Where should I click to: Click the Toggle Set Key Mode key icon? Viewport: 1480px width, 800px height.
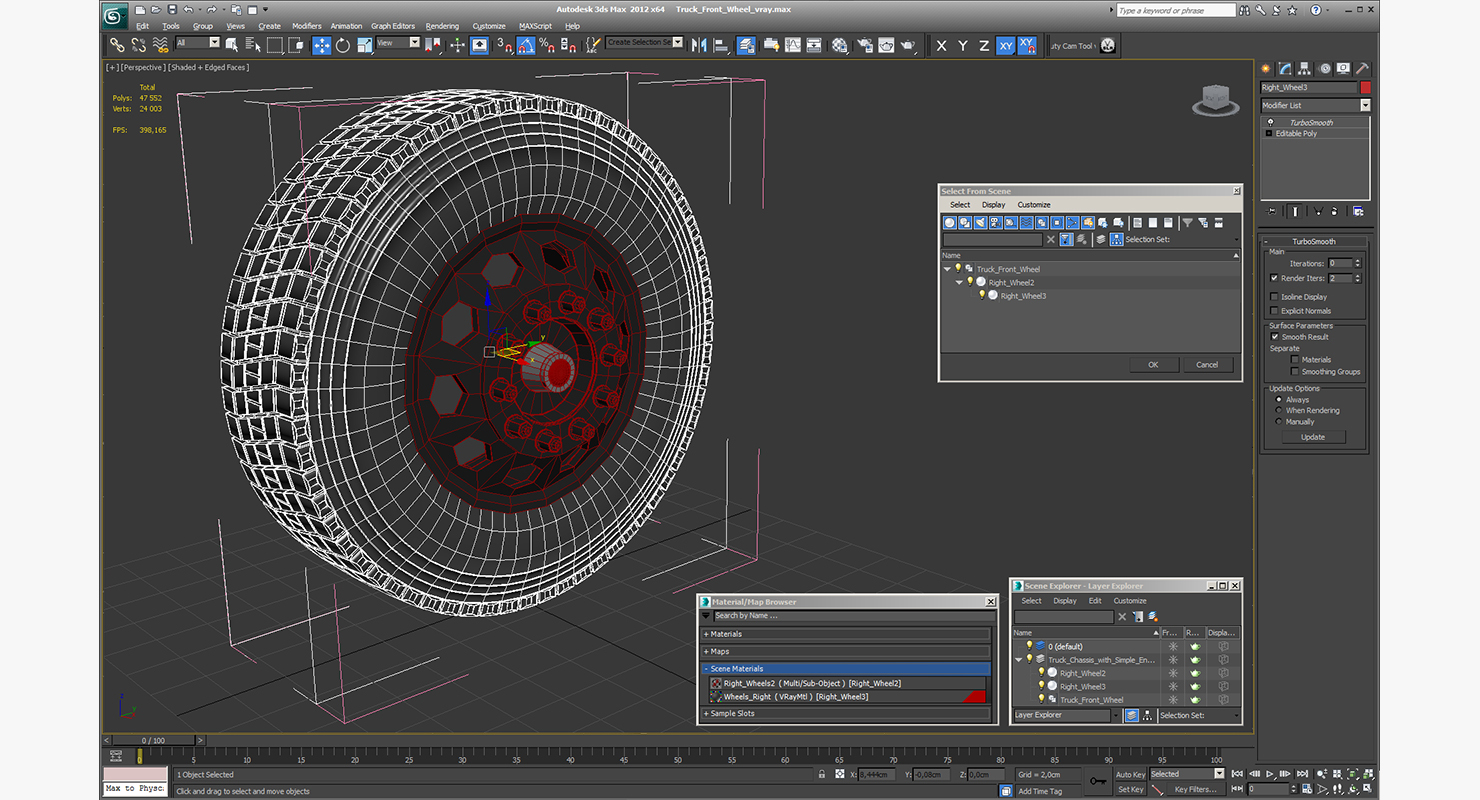coord(1098,781)
